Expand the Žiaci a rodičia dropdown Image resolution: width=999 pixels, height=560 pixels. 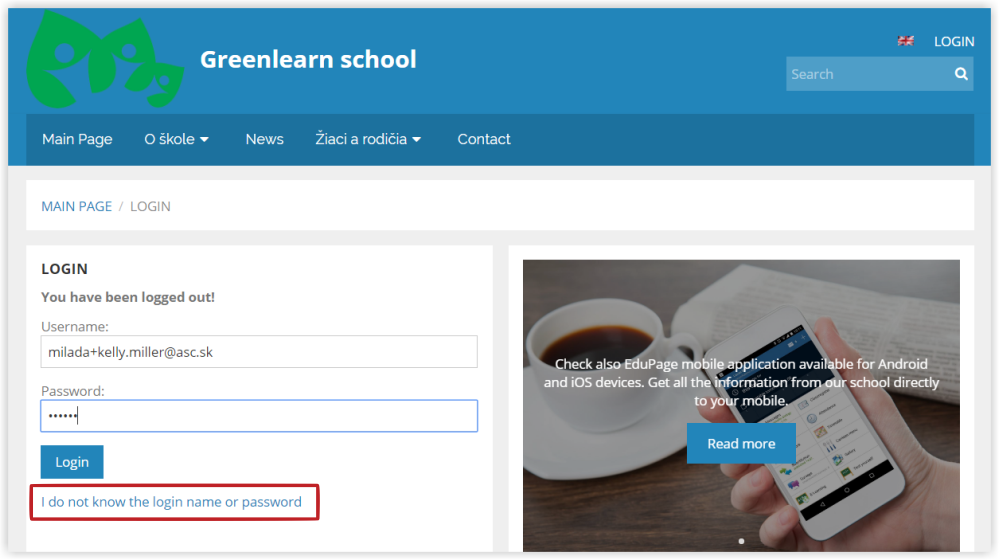click(368, 139)
